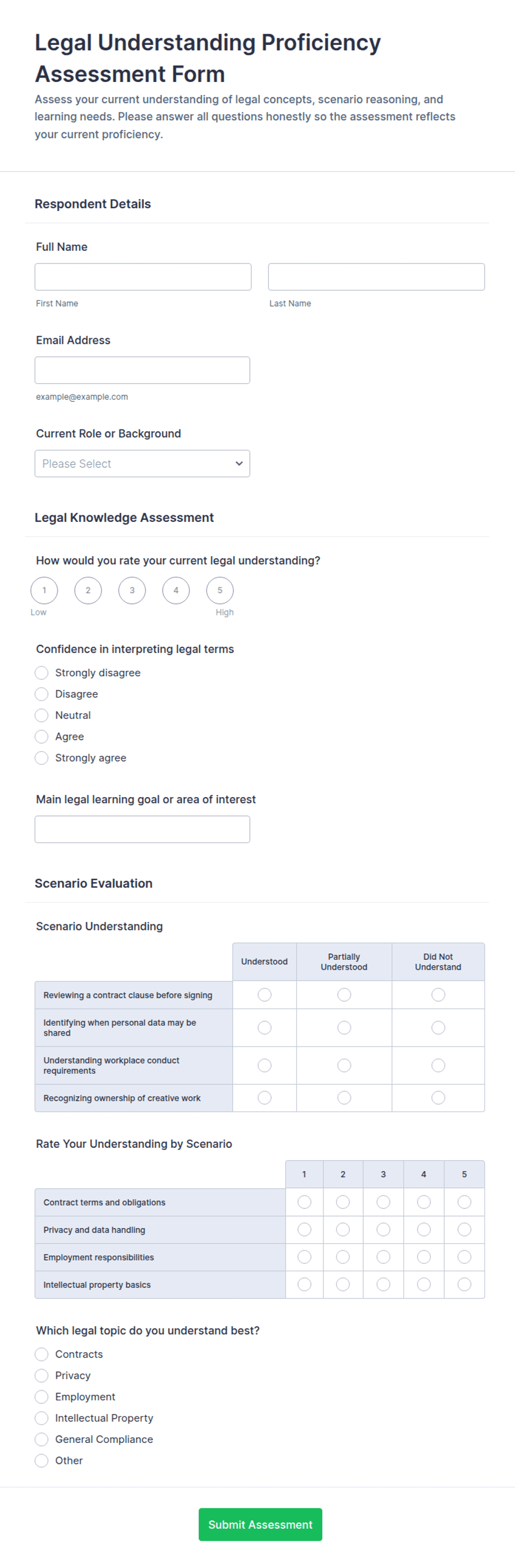Select rating 5 High for legal understanding
This screenshot has height=1568, width=515.
pos(220,591)
